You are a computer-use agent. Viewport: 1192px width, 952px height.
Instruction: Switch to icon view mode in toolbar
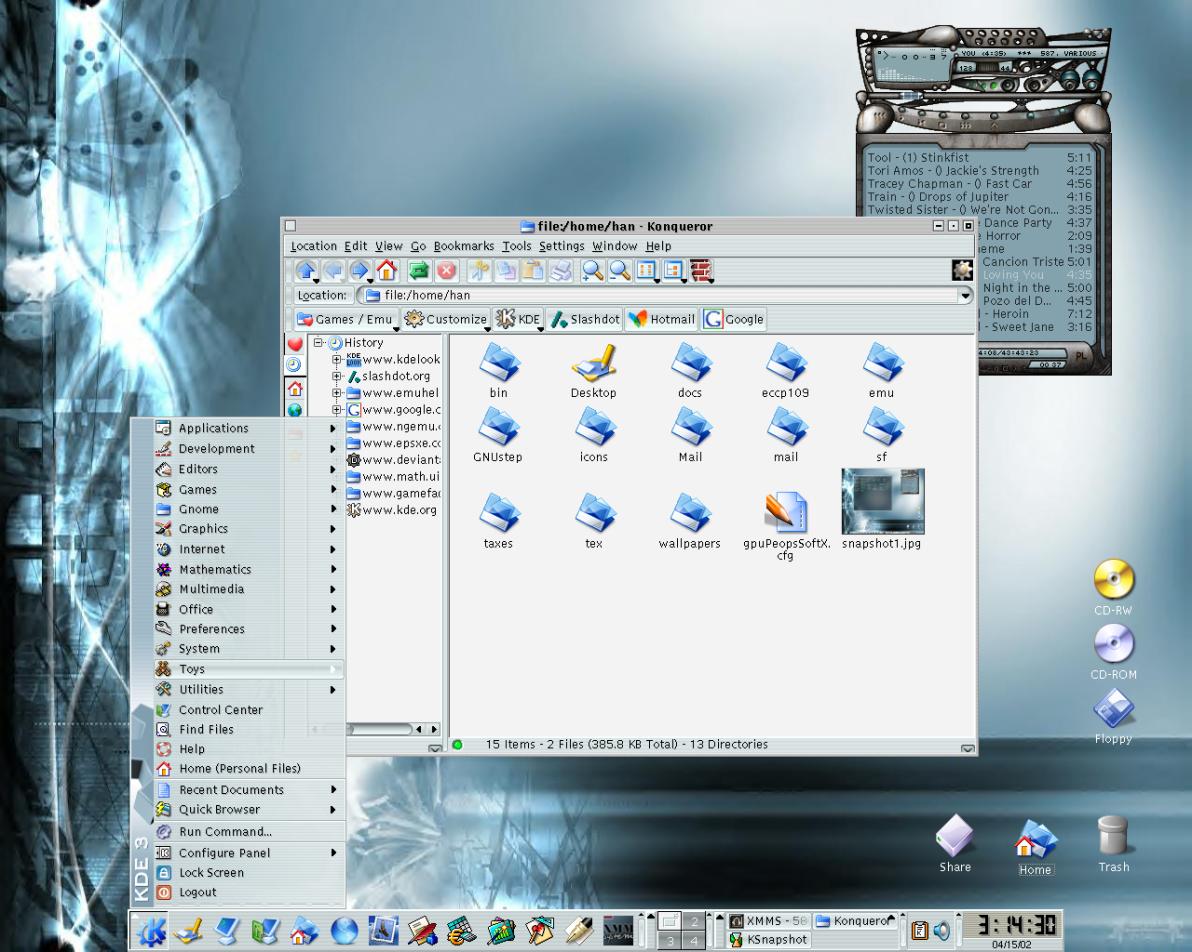(x=647, y=270)
